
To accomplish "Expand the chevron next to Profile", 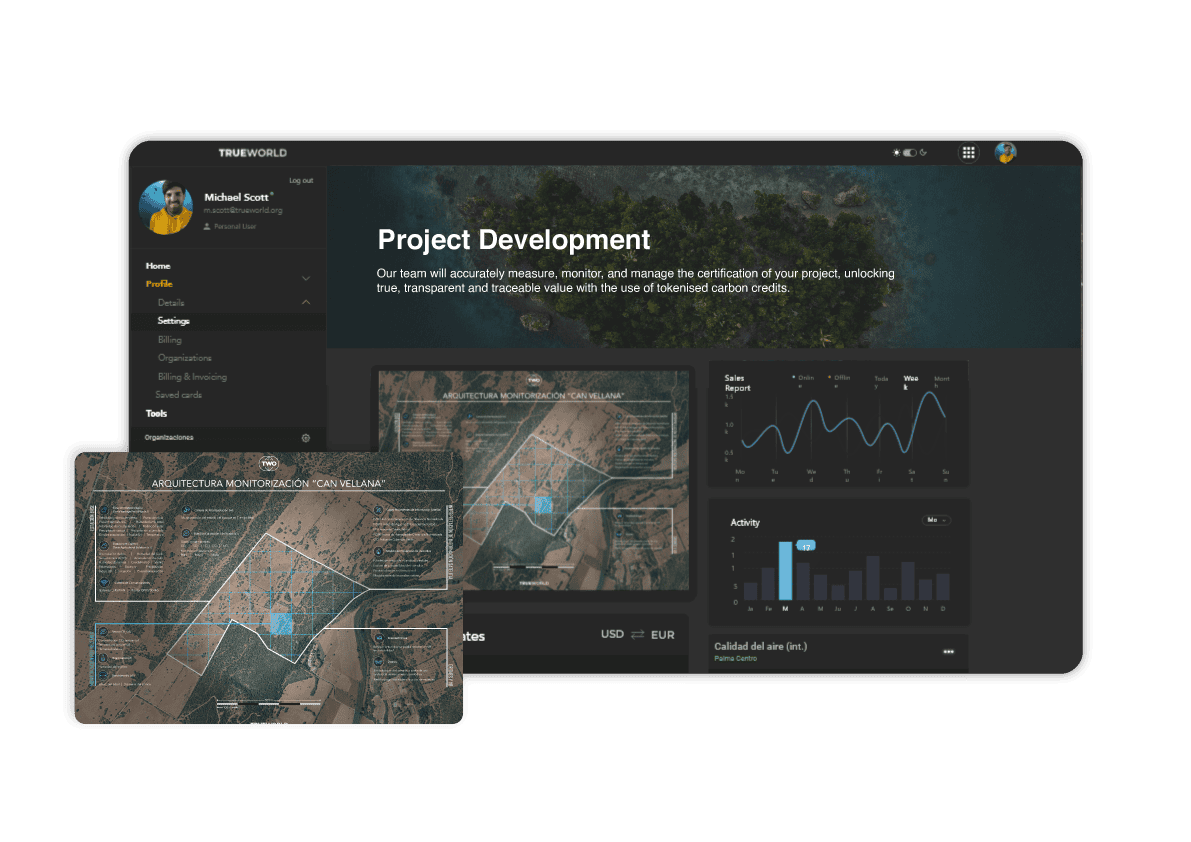I will coord(305,279).
